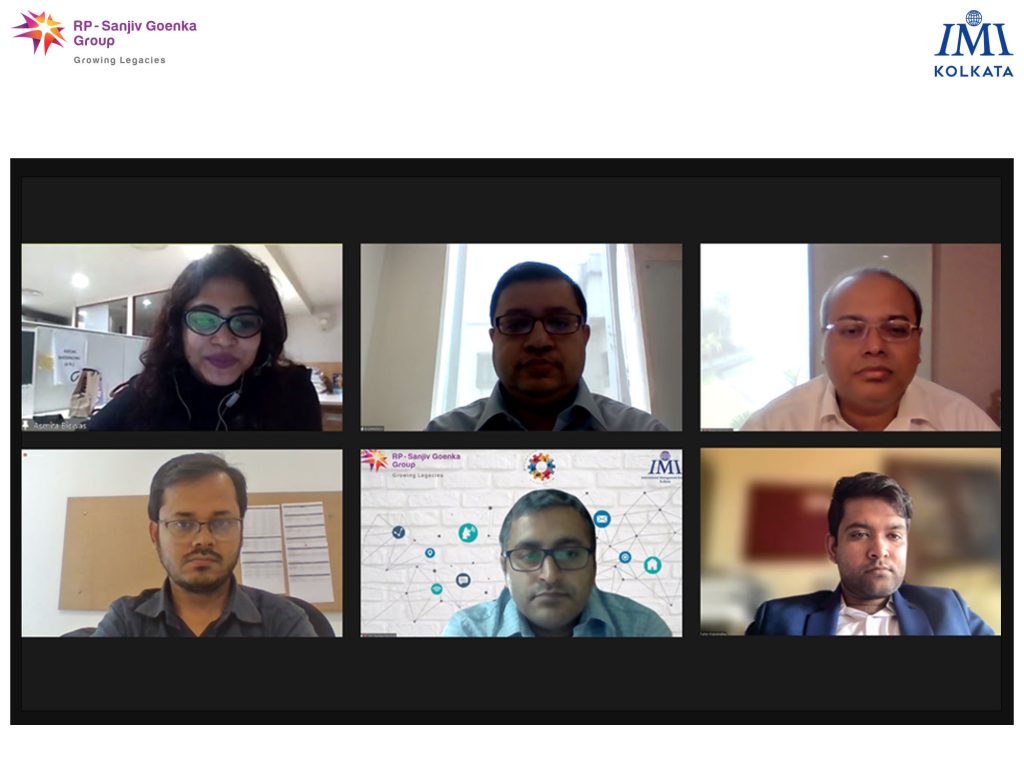1024x768 pixels.
Task: Select the top-left woman with headphones video tile
Action: click(182, 338)
